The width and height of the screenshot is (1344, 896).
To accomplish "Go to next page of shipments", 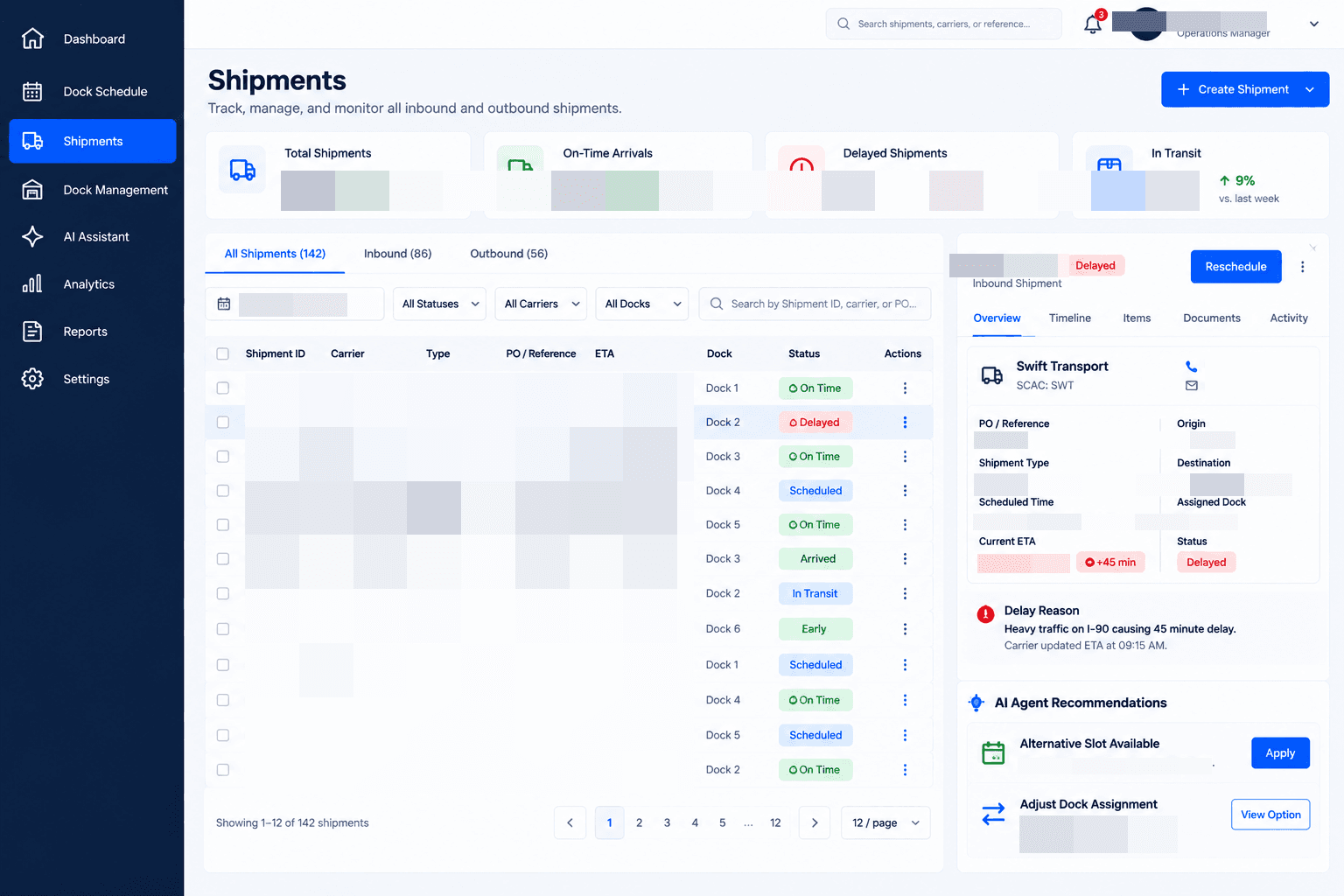I will tap(815, 822).
